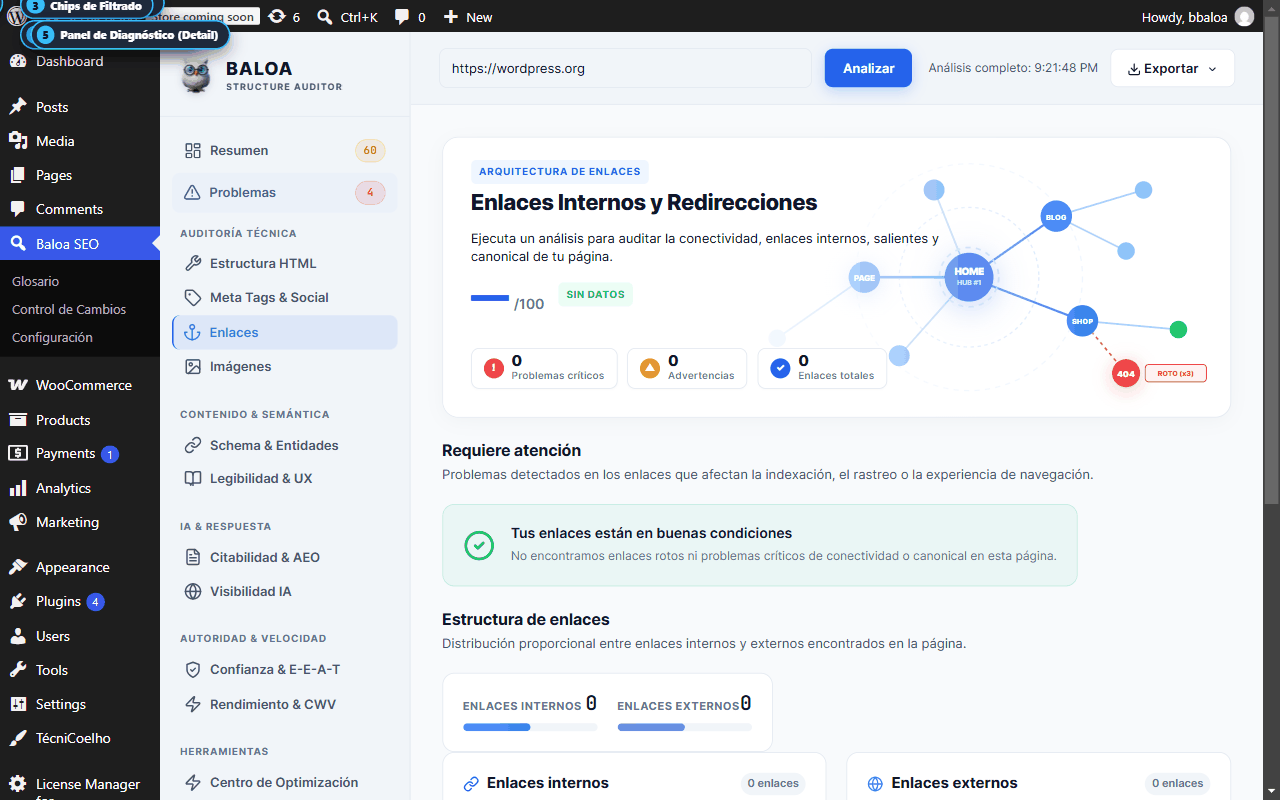The width and height of the screenshot is (1280, 800).
Task: Click the Products box icon
Action: pyautogui.click(x=18, y=420)
